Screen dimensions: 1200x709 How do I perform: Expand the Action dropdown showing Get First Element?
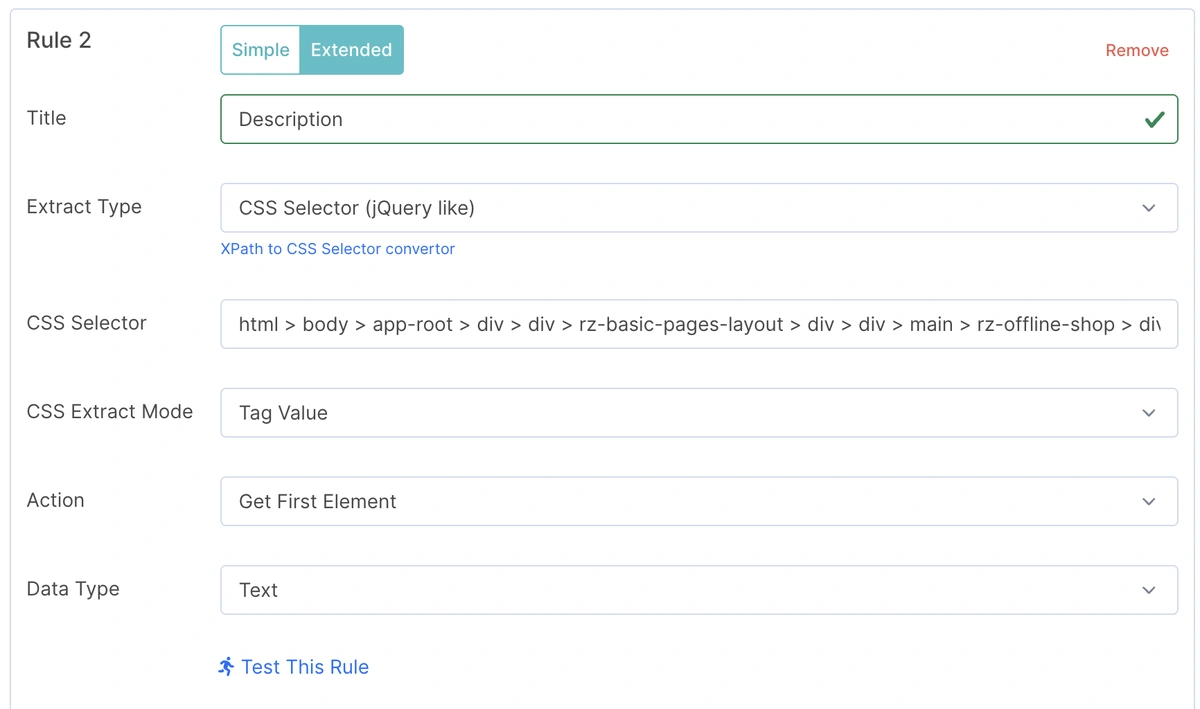pyautogui.click(x=698, y=501)
